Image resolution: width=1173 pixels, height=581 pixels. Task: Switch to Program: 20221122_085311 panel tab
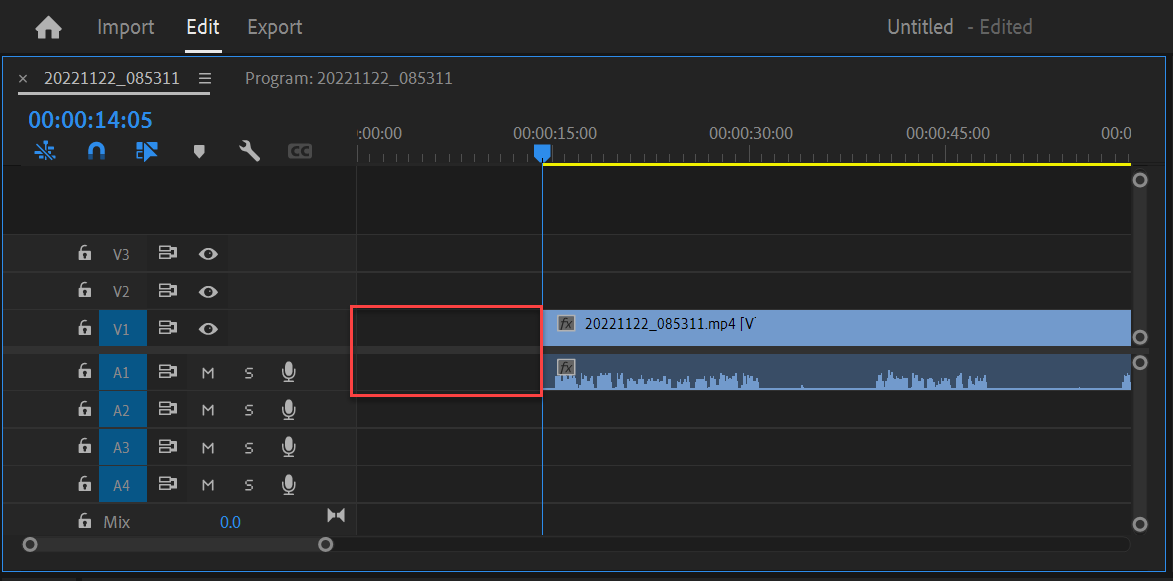(349, 78)
